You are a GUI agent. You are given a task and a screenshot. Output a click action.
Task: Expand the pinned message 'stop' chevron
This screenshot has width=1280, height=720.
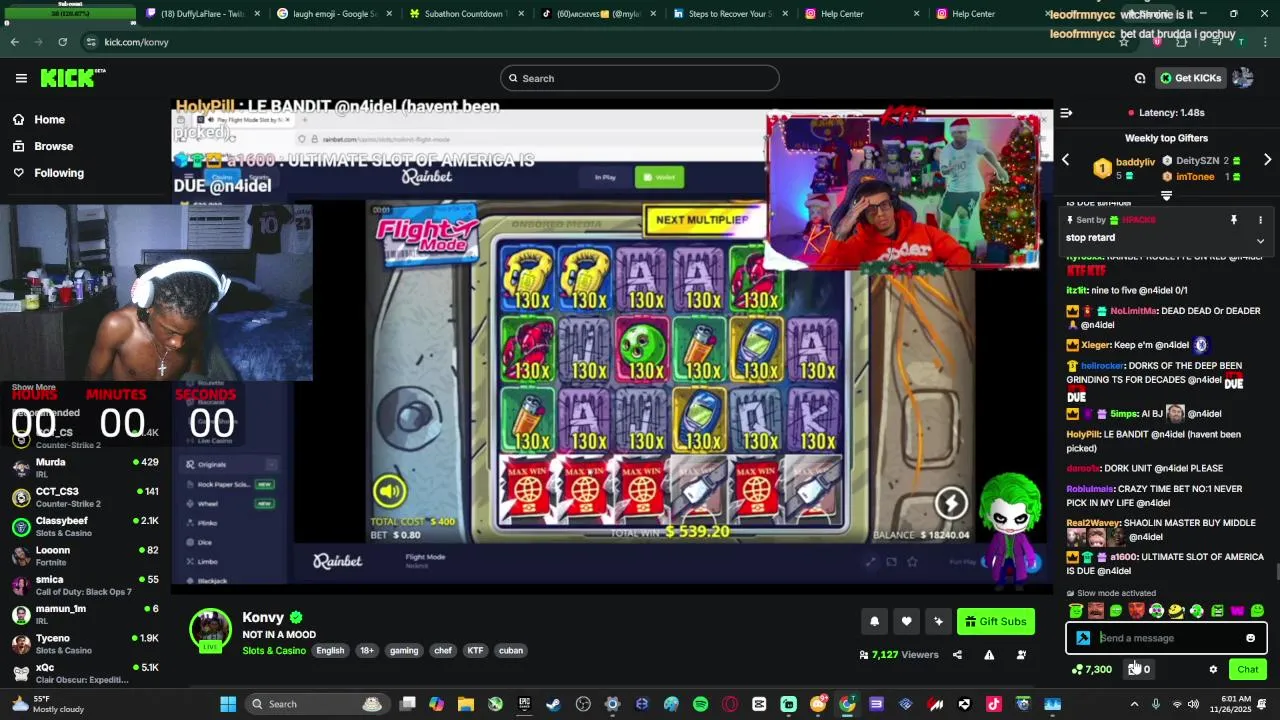(x=1260, y=240)
